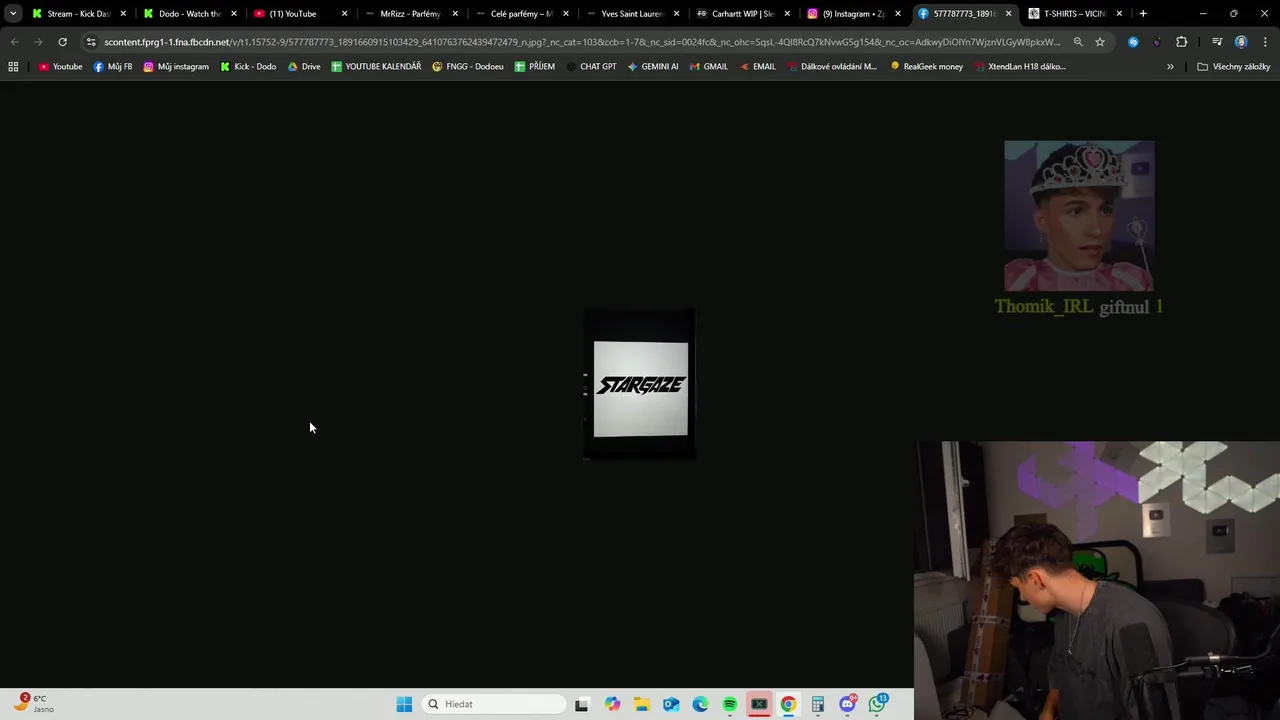Open the Všechny záložky folder

point(1233,67)
